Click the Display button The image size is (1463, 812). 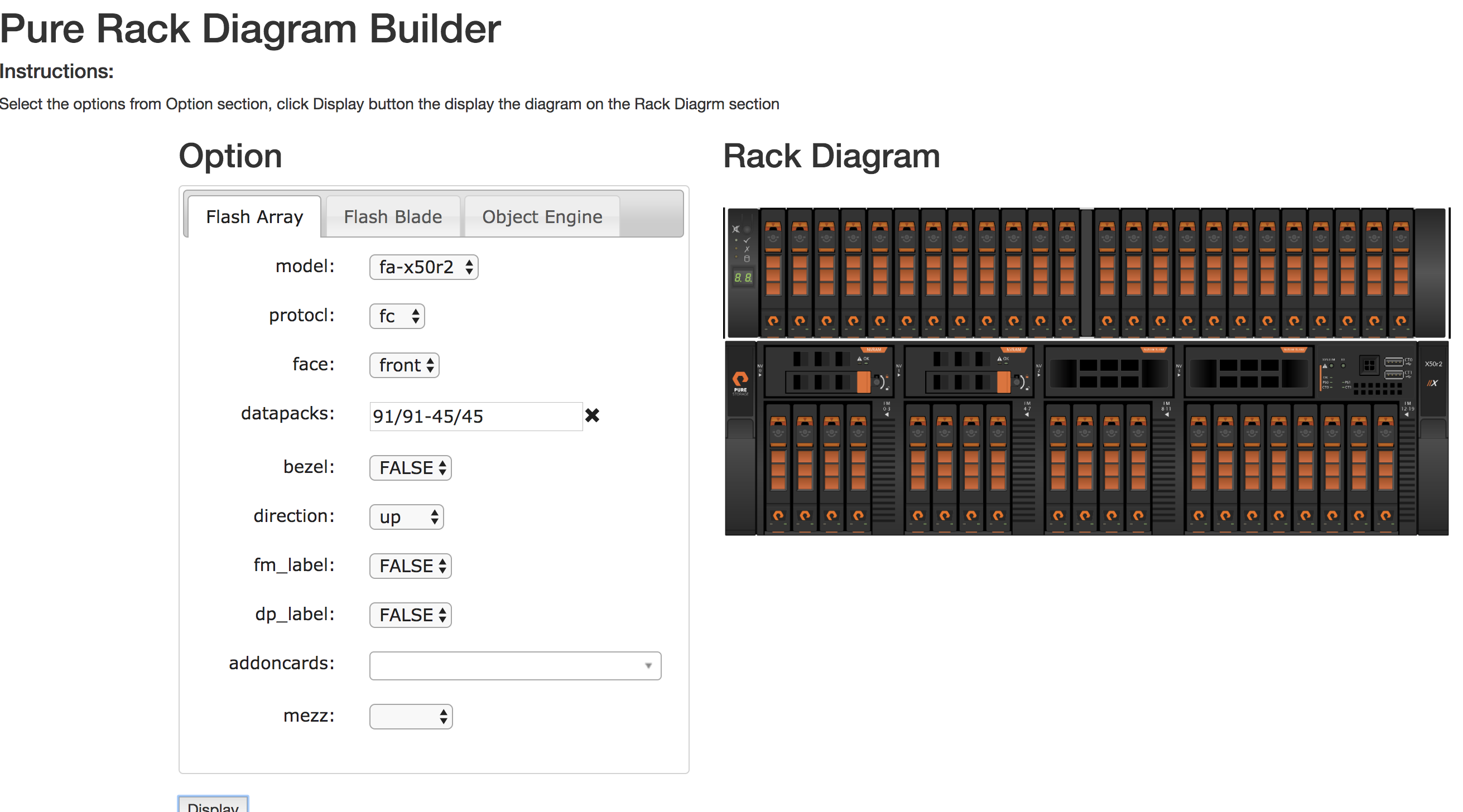coord(213,804)
